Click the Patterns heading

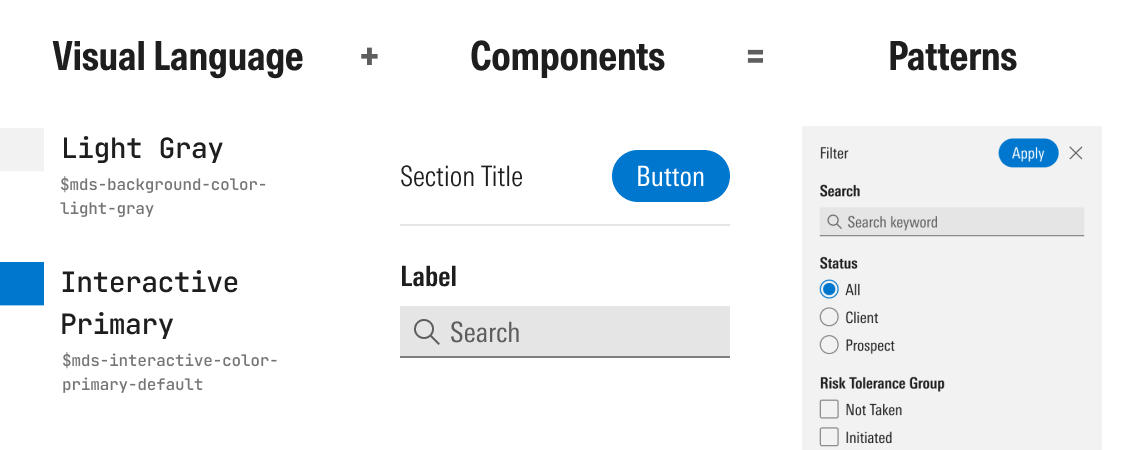pyautogui.click(x=952, y=57)
